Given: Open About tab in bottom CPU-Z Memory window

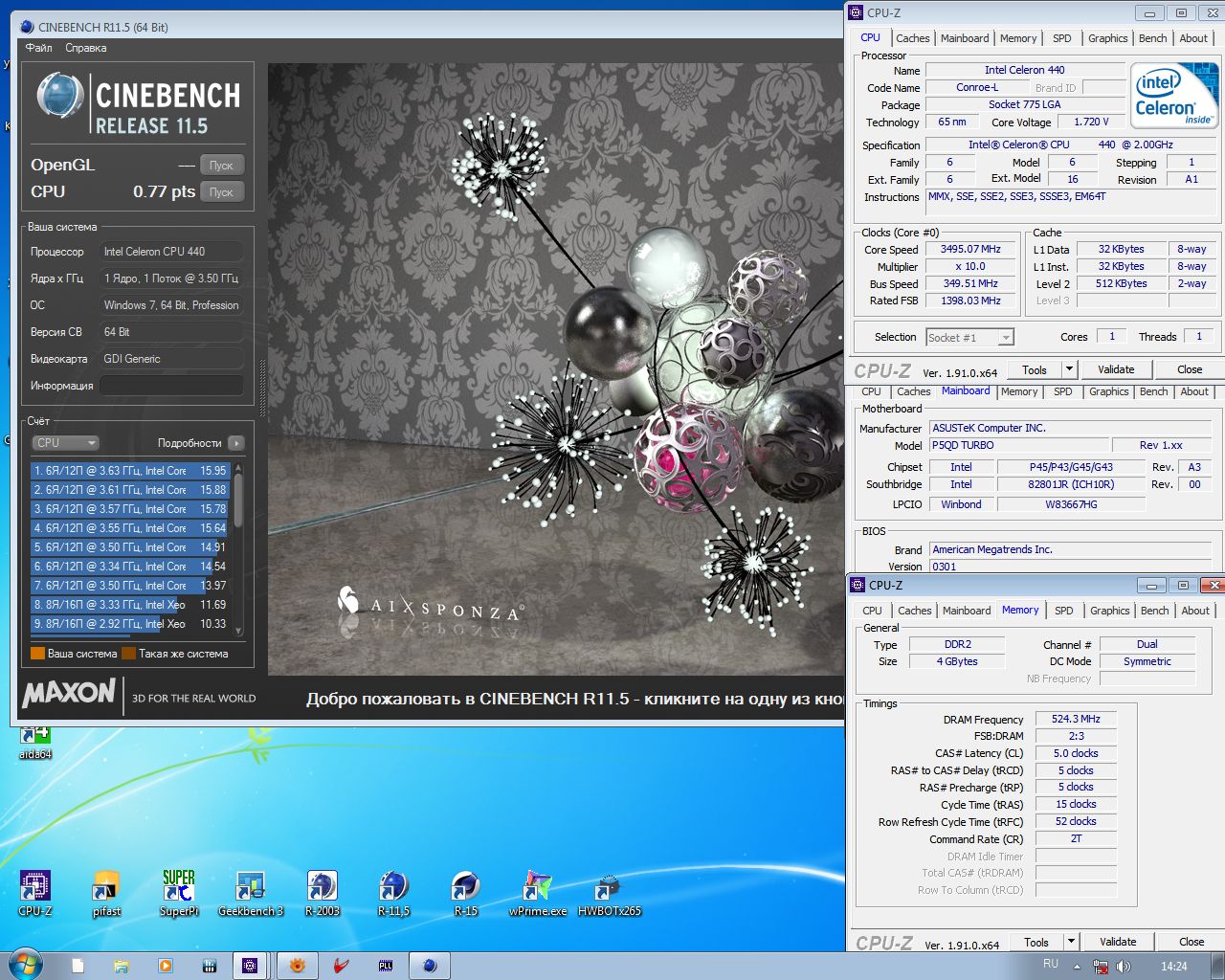Looking at the screenshot, I should pos(1194,611).
